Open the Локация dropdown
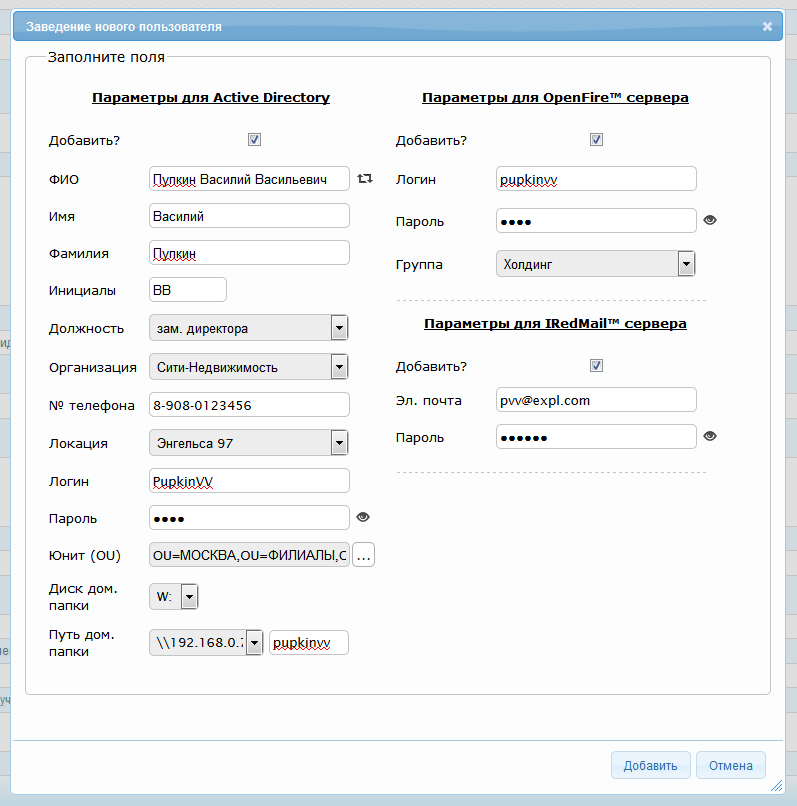797x806 pixels. pyautogui.click(x=248, y=443)
